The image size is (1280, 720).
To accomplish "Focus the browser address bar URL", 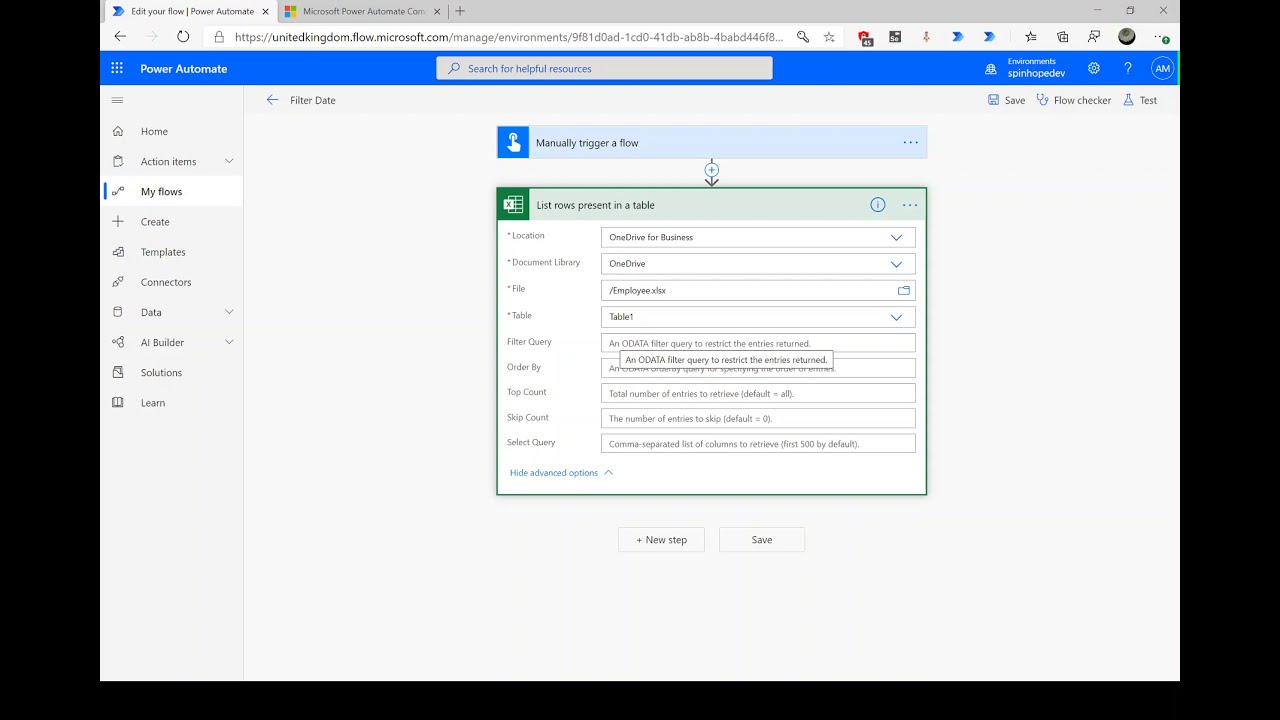I will pyautogui.click(x=509, y=37).
